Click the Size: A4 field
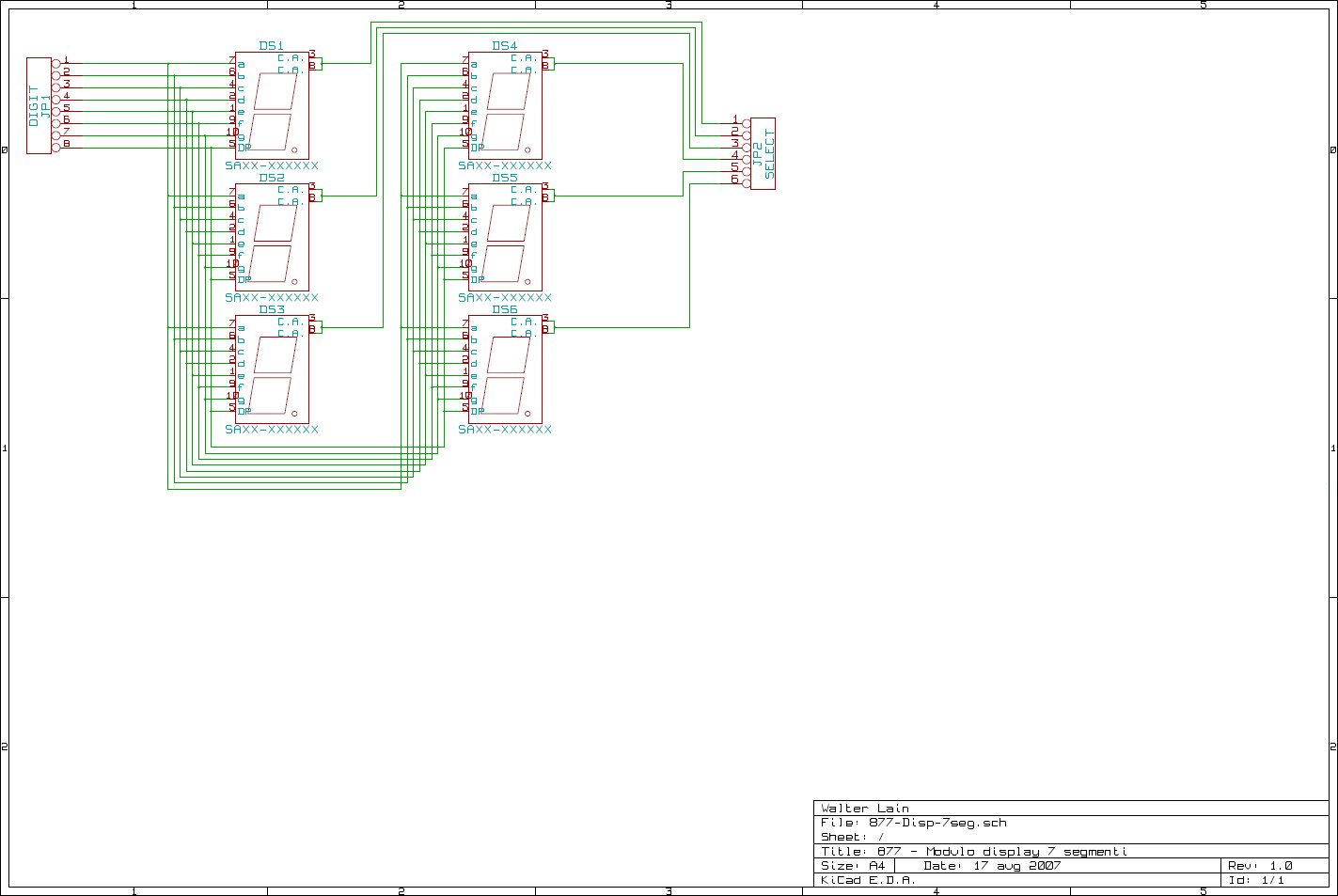Image resolution: width=1338 pixels, height=896 pixels. click(853, 866)
